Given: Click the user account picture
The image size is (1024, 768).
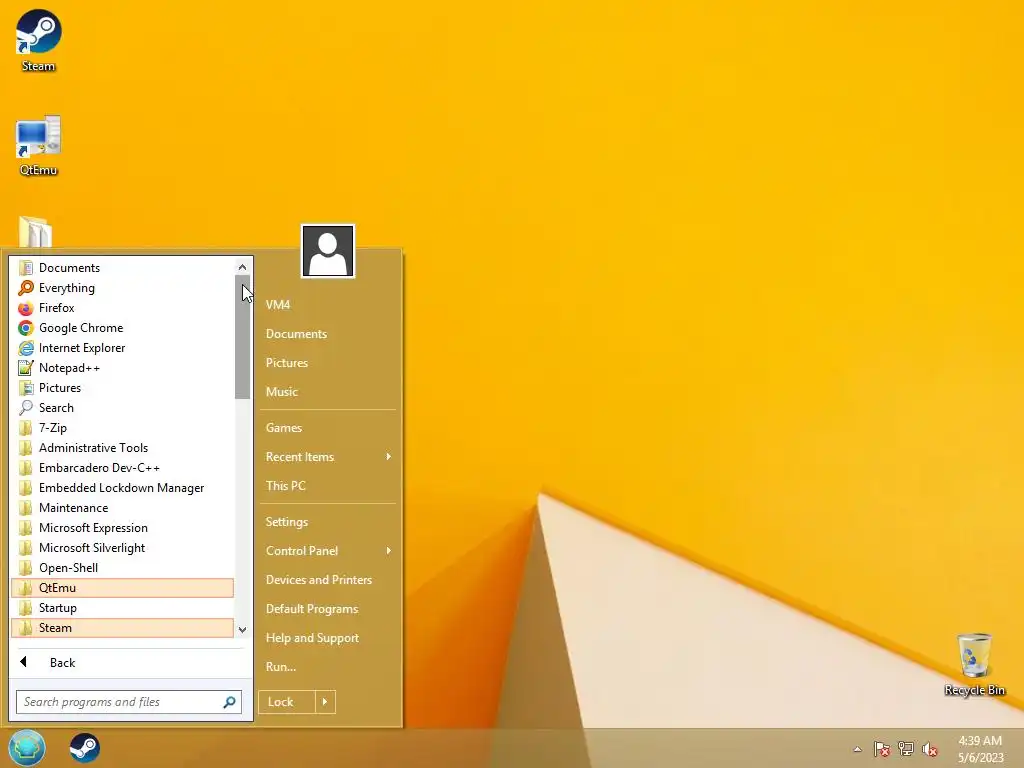Looking at the screenshot, I should click(328, 251).
